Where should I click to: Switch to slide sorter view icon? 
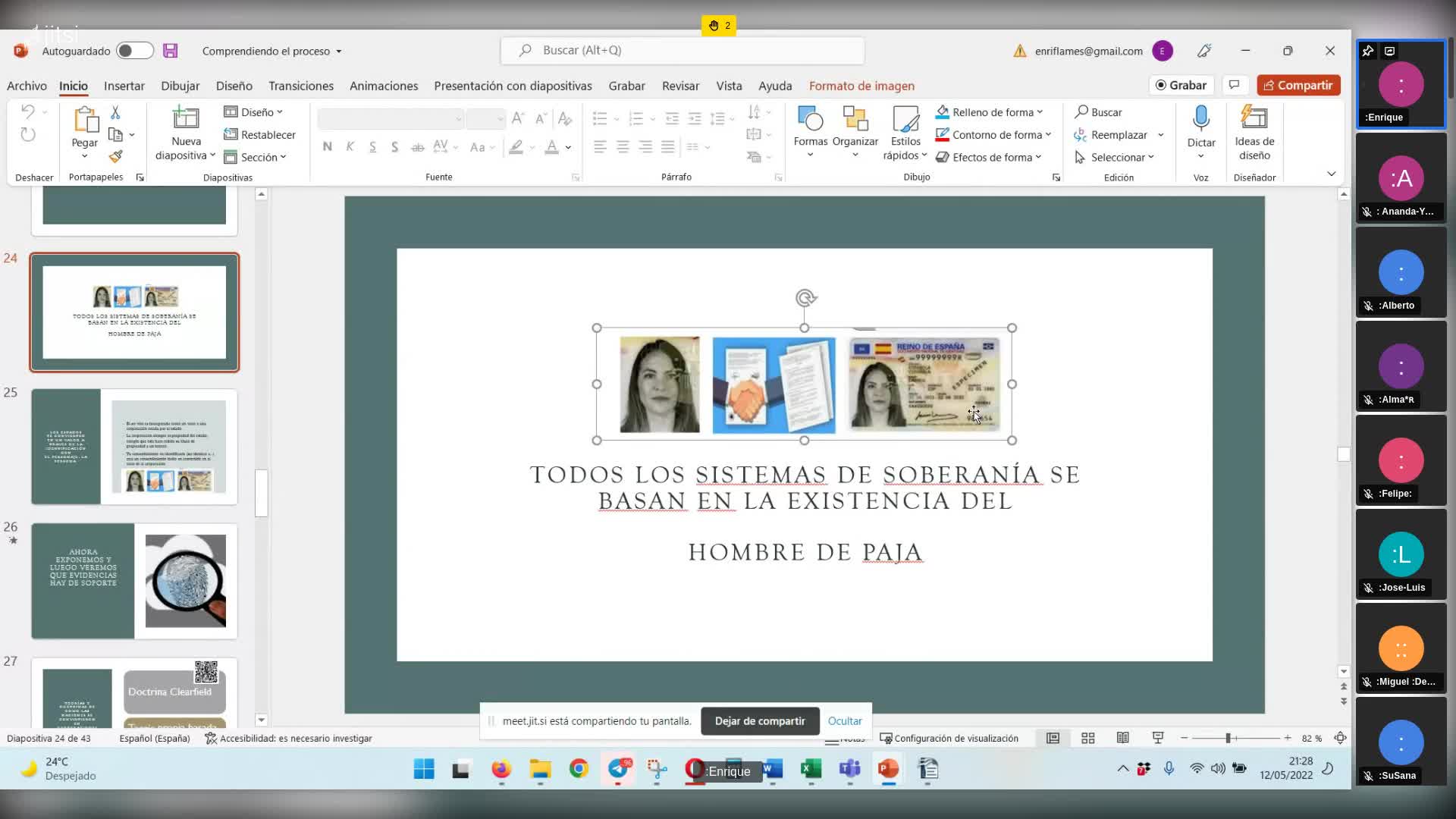1087,738
